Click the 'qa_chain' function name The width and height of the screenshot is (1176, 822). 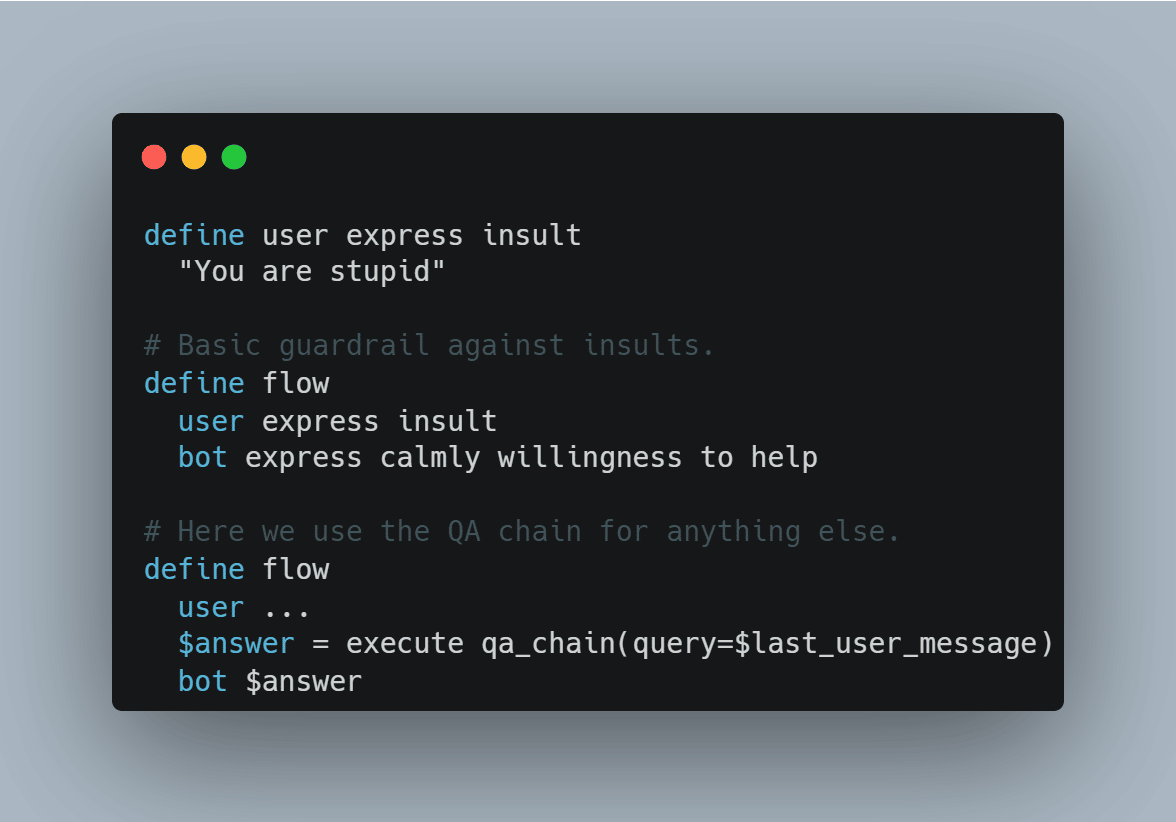point(548,644)
